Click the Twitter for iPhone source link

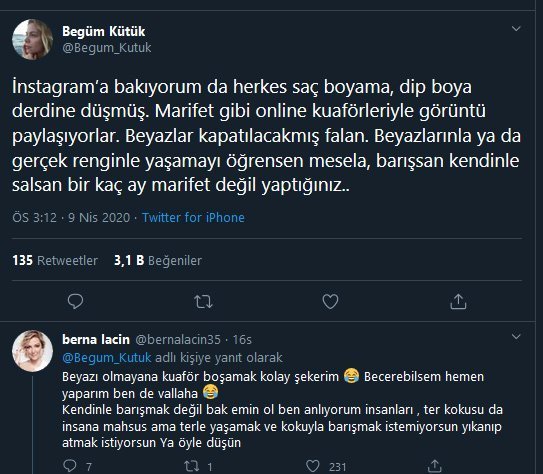193,217
